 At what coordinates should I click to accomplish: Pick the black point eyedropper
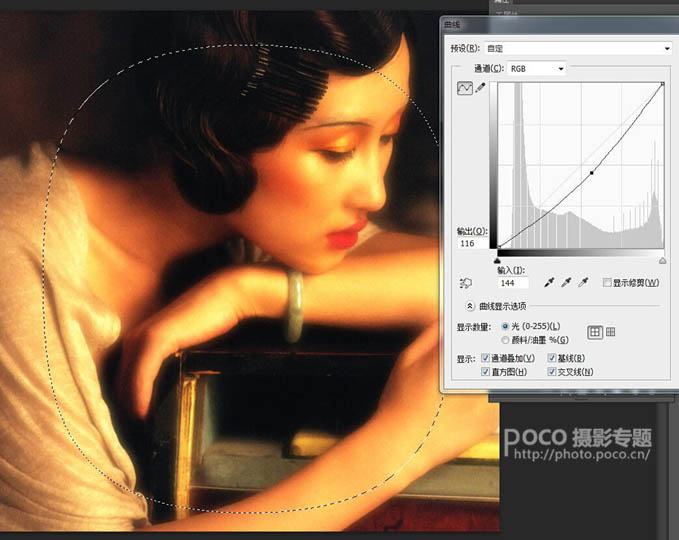click(x=548, y=284)
